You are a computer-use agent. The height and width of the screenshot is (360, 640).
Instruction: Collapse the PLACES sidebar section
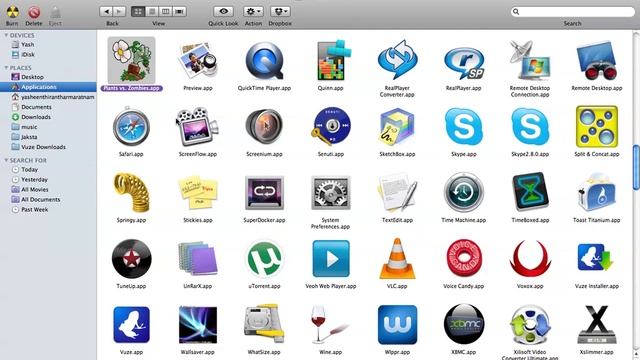click(x=6, y=68)
